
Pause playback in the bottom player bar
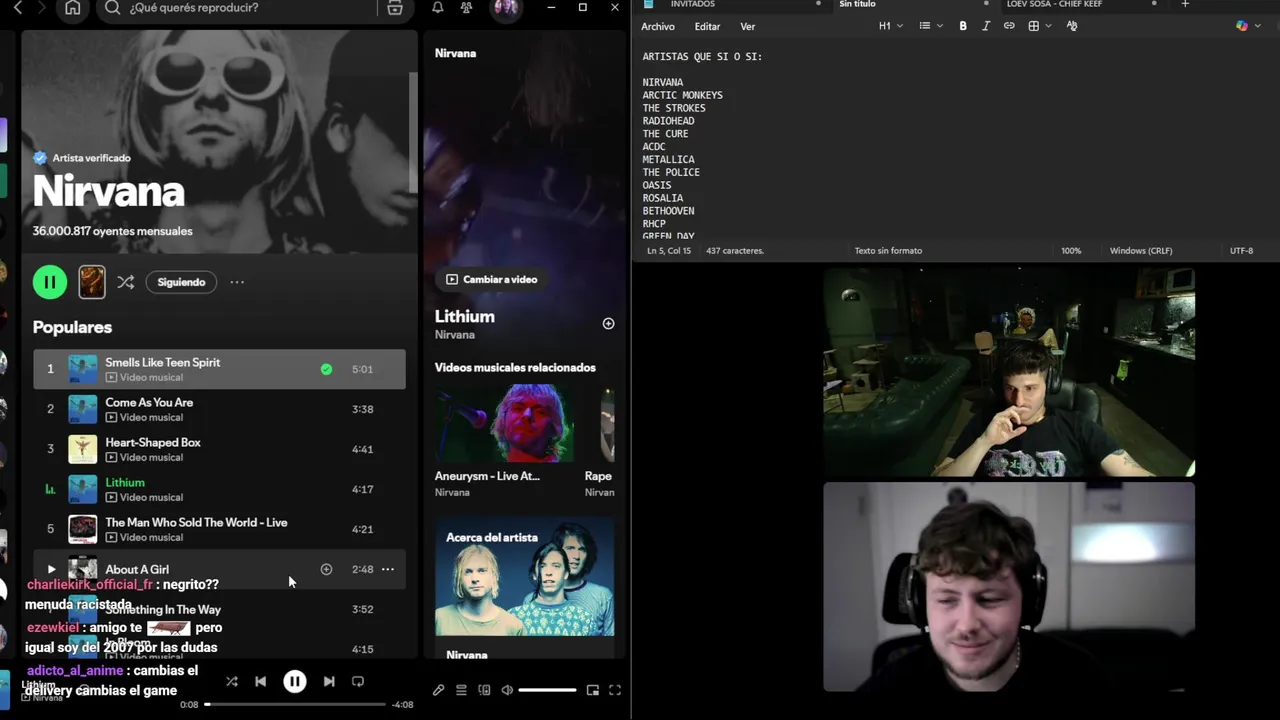click(295, 681)
